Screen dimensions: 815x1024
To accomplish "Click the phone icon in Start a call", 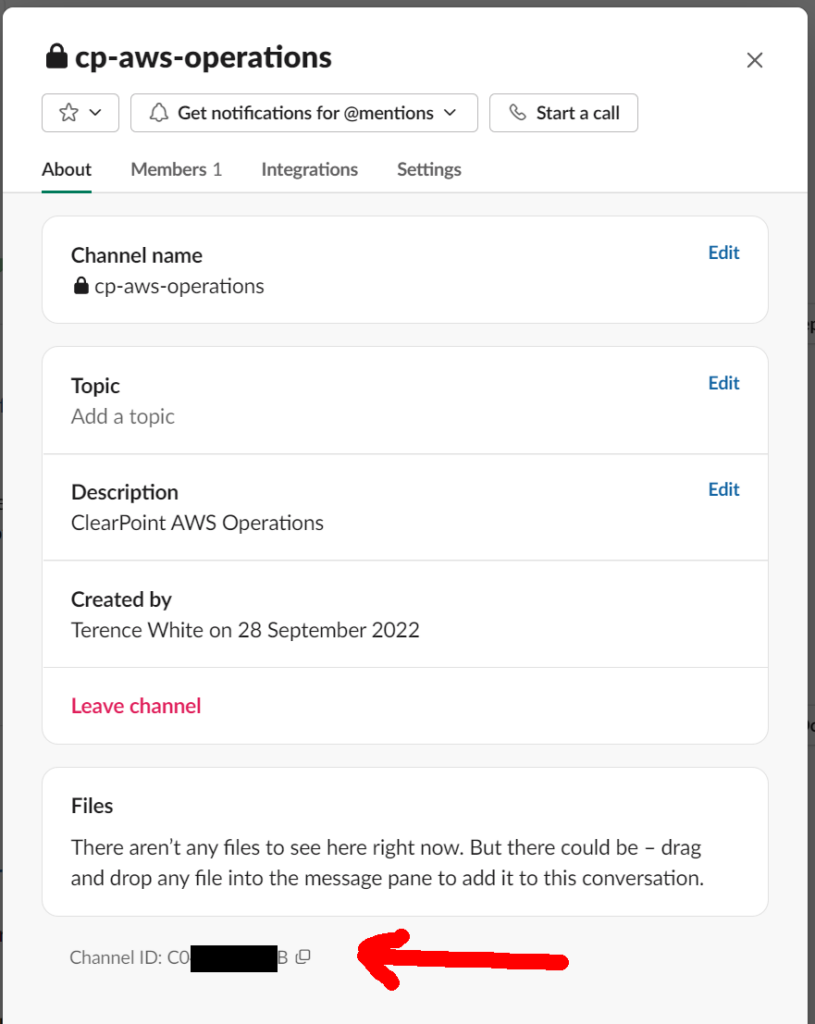I will click(517, 112).
